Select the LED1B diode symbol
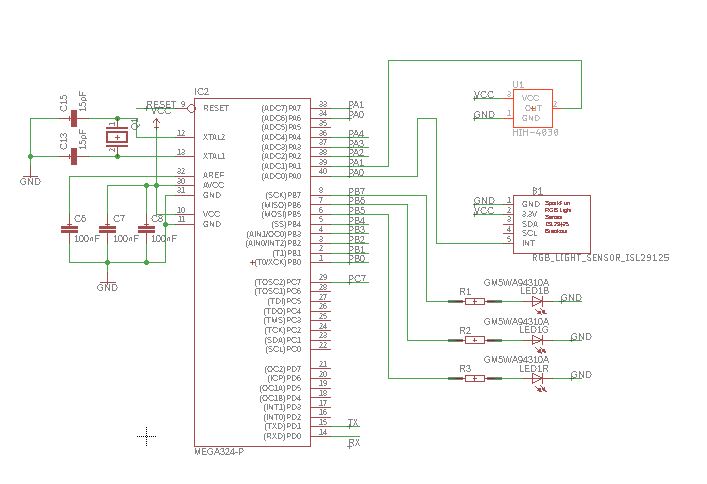 tap(537, 302)
